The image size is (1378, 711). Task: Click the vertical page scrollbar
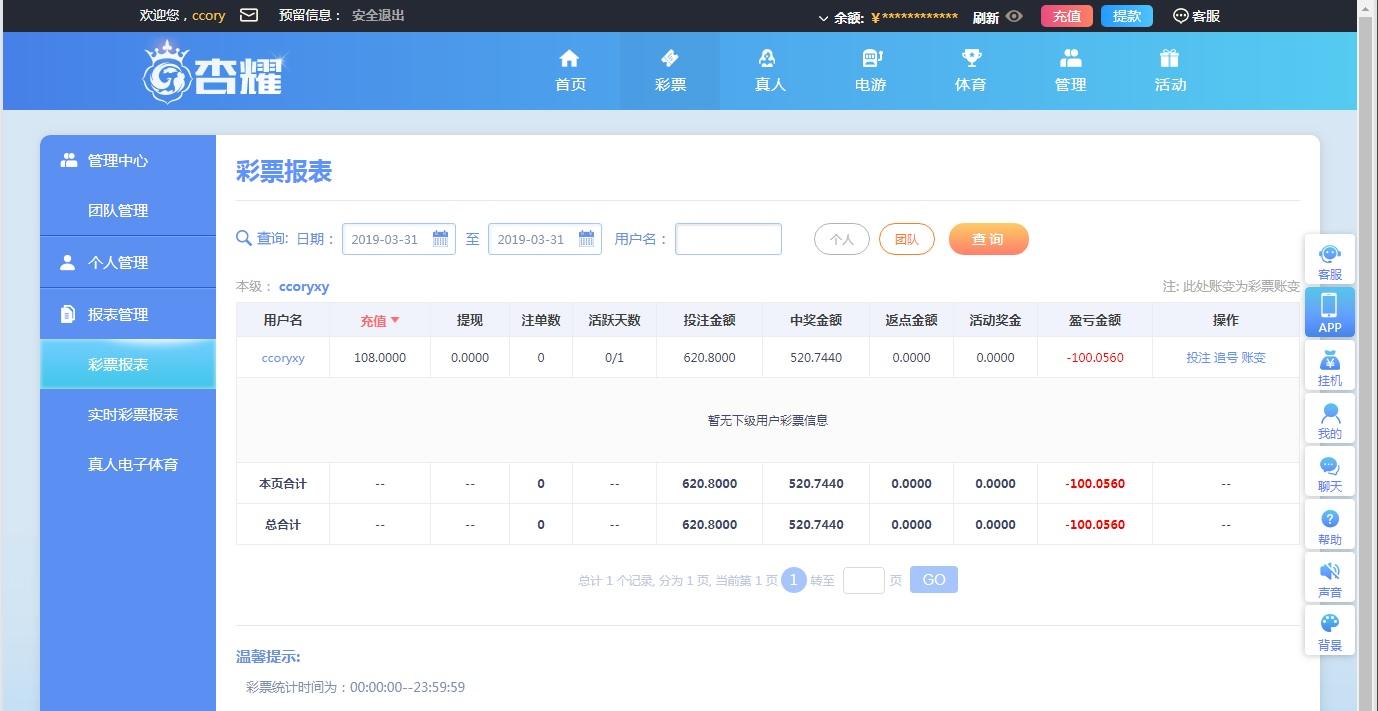1367,355
